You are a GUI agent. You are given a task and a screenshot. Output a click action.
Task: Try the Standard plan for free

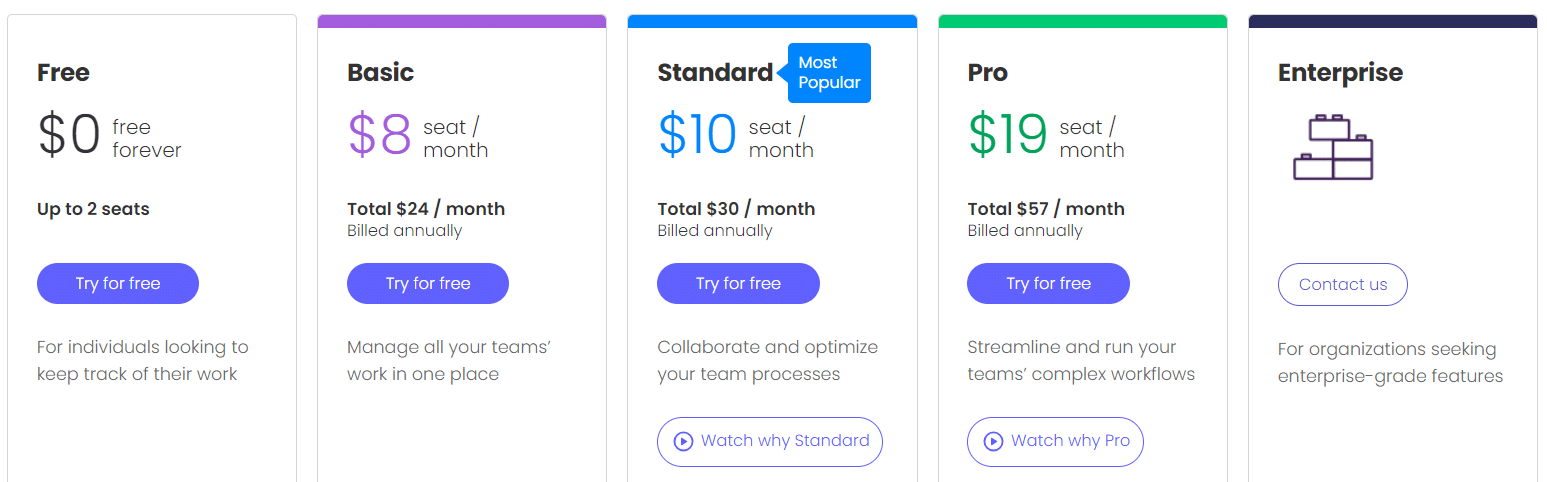point(738,284)
